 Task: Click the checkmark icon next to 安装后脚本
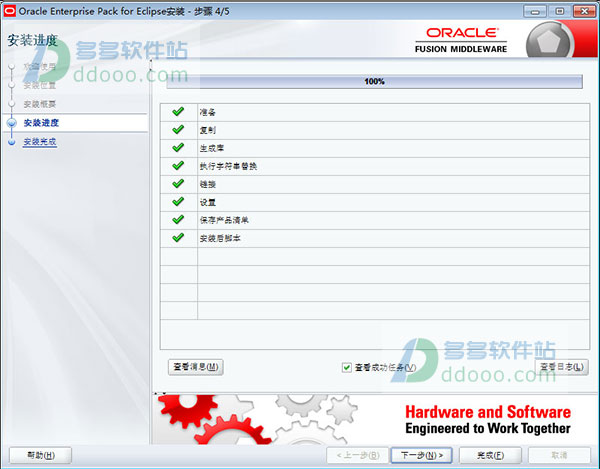coord(178,238)
